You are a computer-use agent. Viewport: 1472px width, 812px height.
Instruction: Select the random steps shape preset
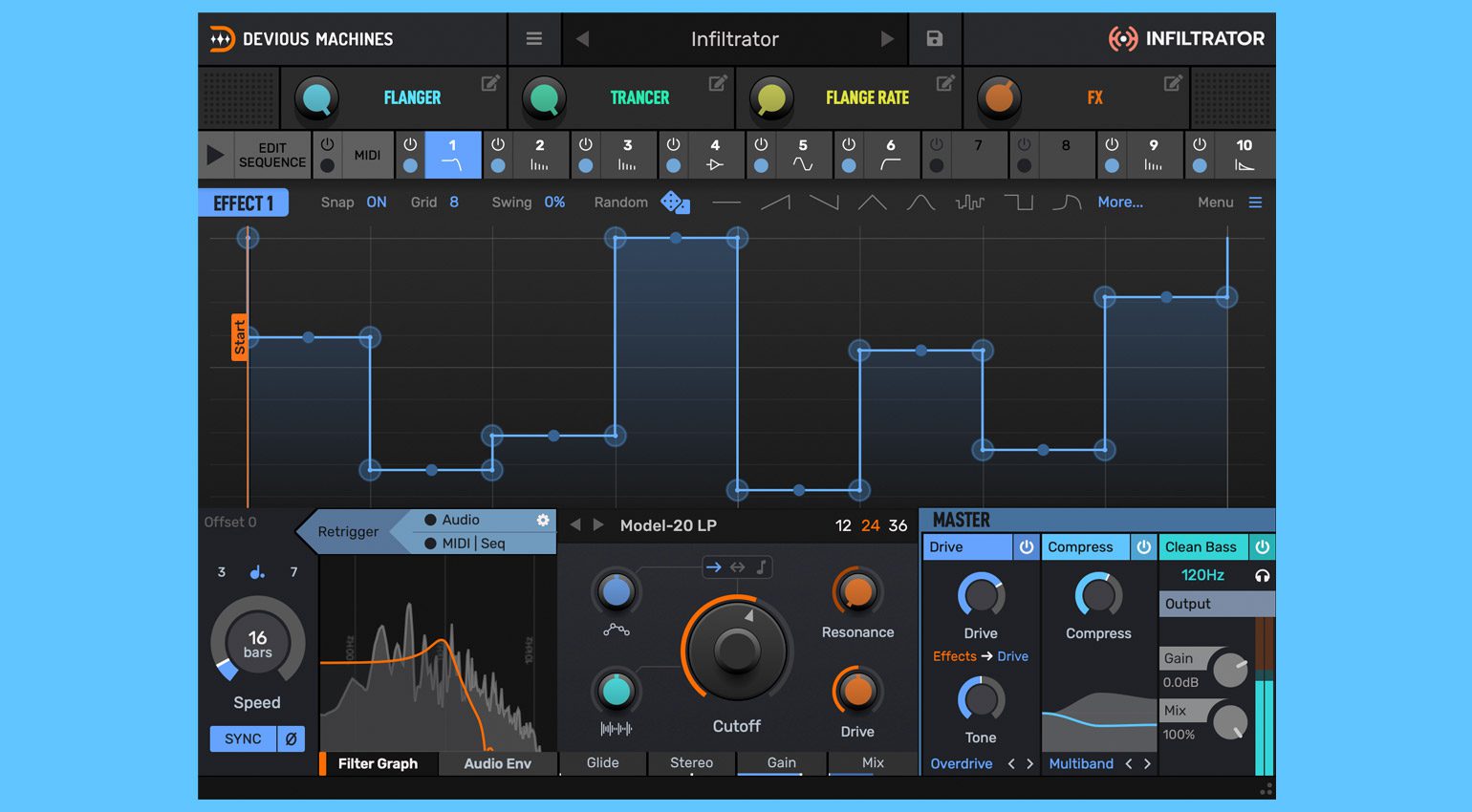pos(968,202)
